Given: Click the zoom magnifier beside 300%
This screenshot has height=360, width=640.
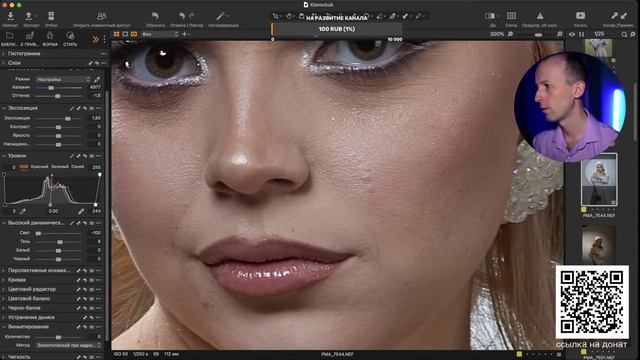Looking at the screenshot, I should (x=510, y=34).
